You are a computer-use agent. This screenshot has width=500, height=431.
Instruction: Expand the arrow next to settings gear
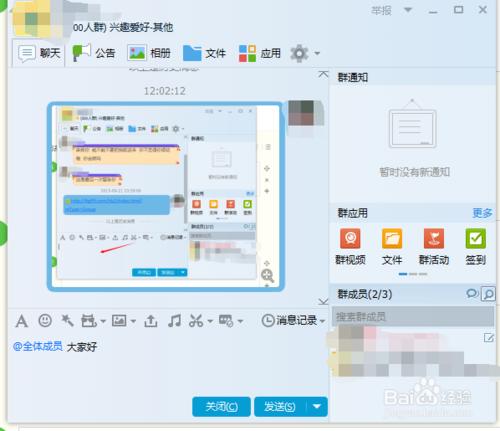click(x=317, y=53)
